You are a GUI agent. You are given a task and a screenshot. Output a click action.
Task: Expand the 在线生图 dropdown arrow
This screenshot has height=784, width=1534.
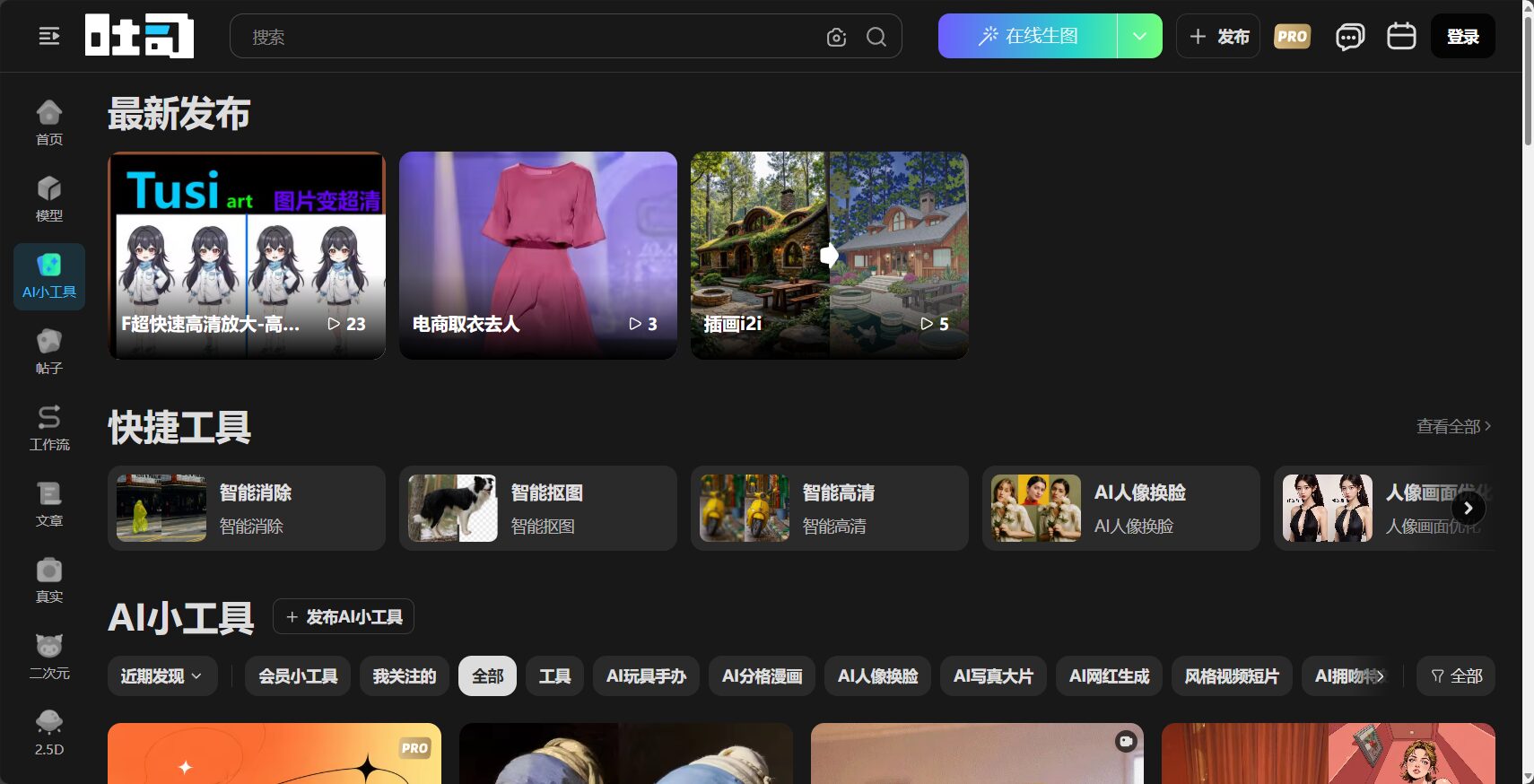click(x=1139, y=36)
